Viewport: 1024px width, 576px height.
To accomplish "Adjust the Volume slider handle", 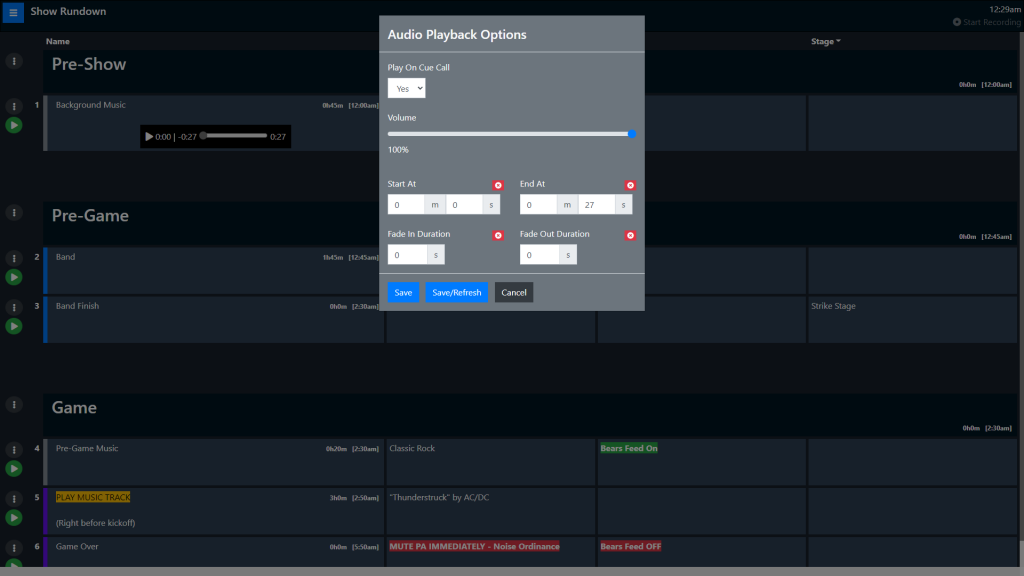I will pyautogui.click(x=632, y=133).
